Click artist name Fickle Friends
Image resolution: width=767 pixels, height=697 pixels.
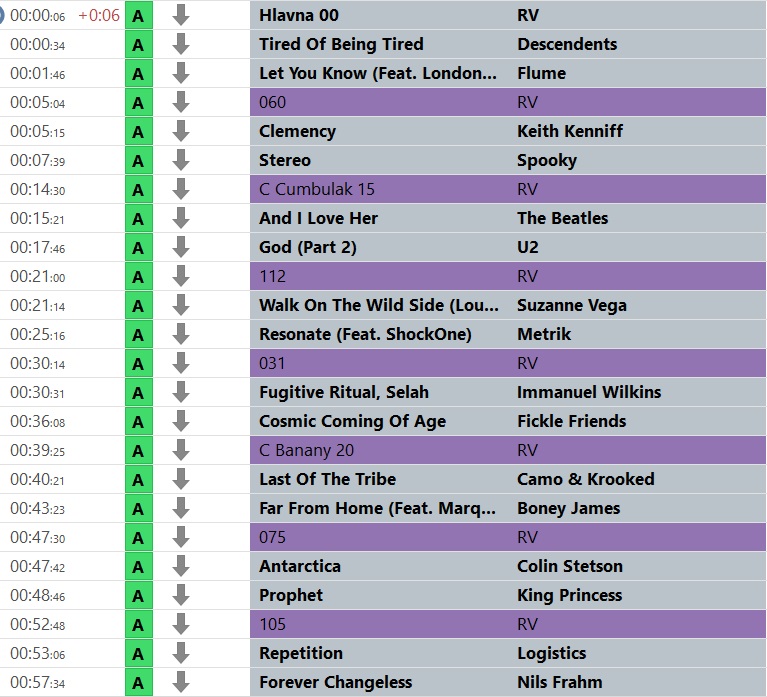(x=571, y=421)
